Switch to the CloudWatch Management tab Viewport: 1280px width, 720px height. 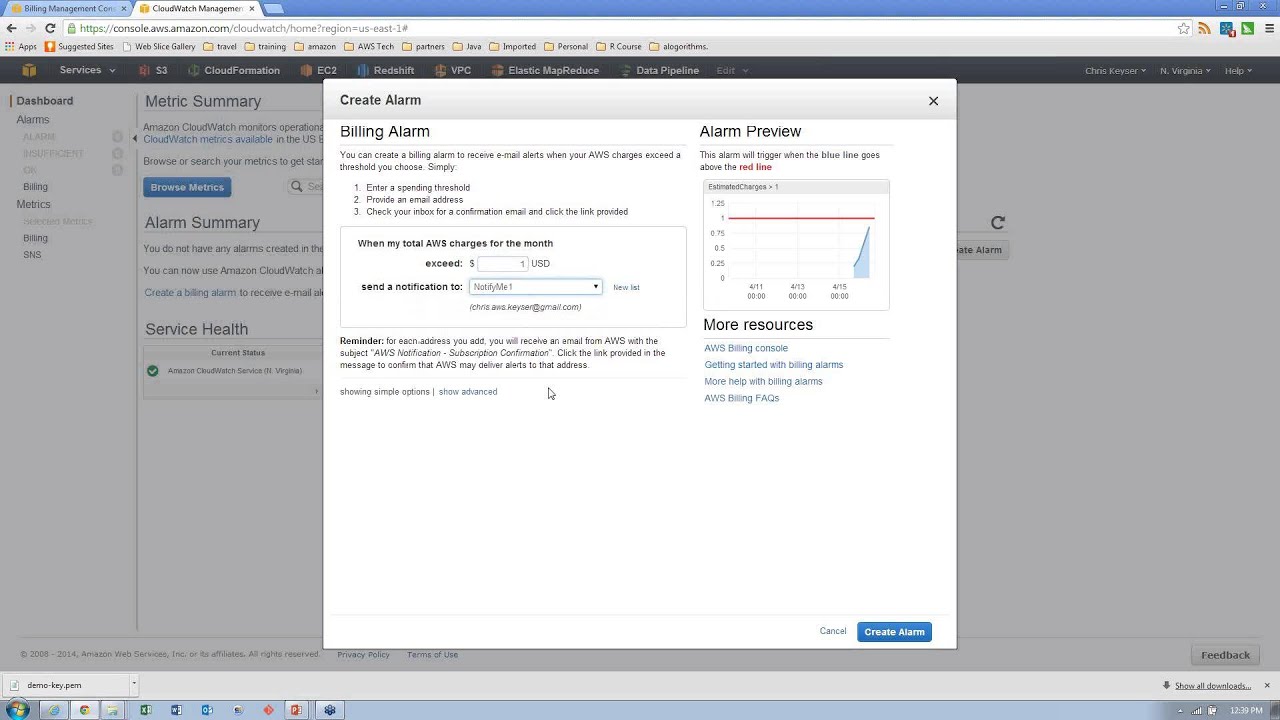195,8
